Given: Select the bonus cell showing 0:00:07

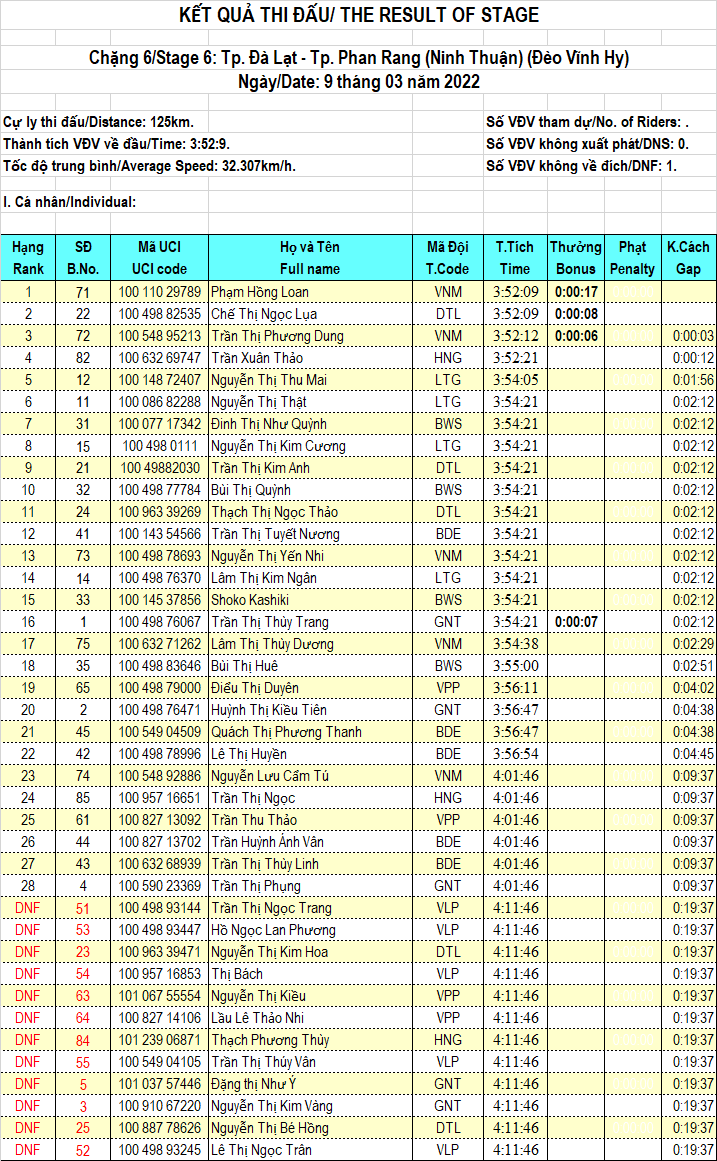Looking at the screenshot, I should [576, 622].
